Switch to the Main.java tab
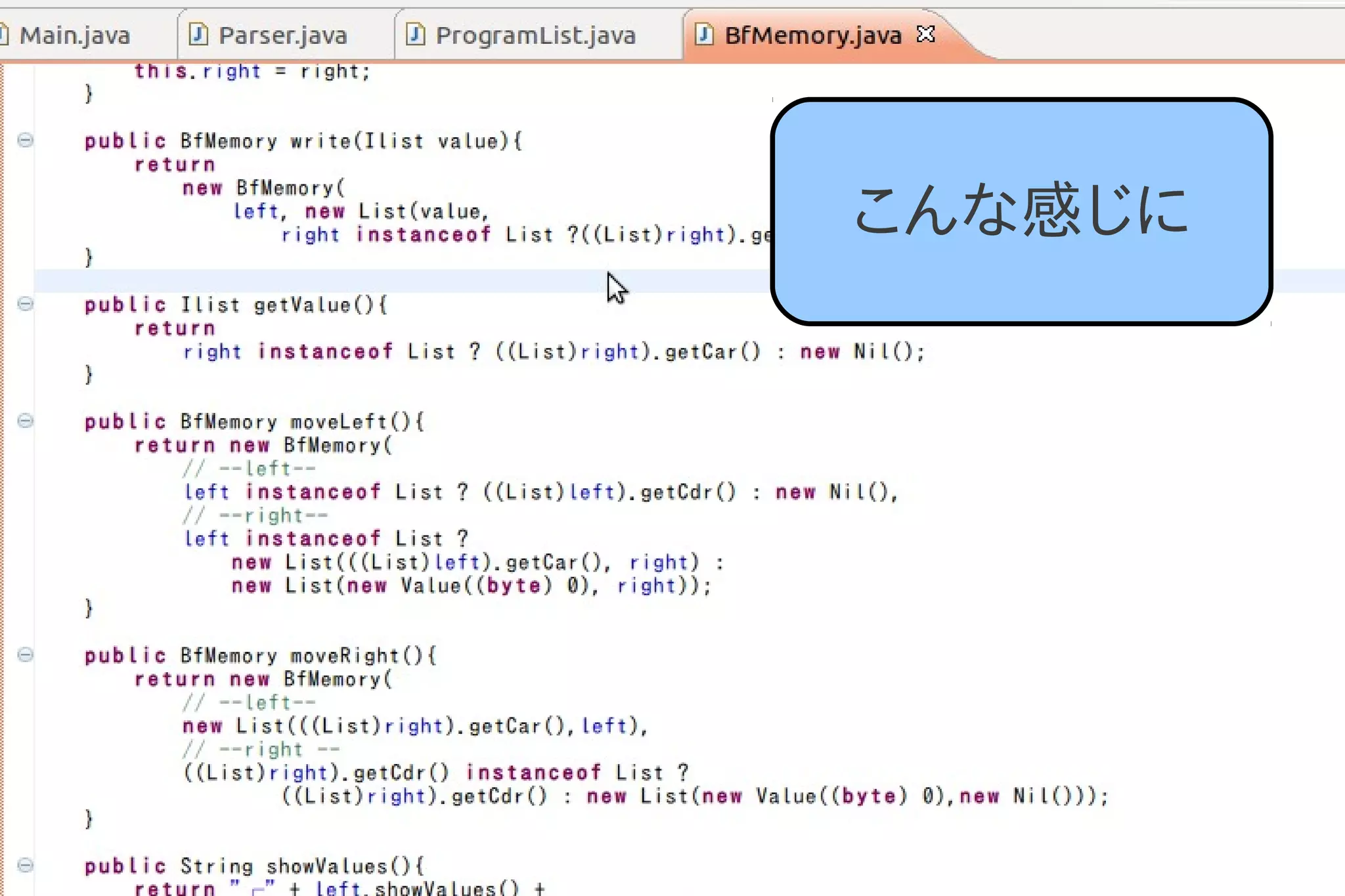 click(x=74, y=35)
